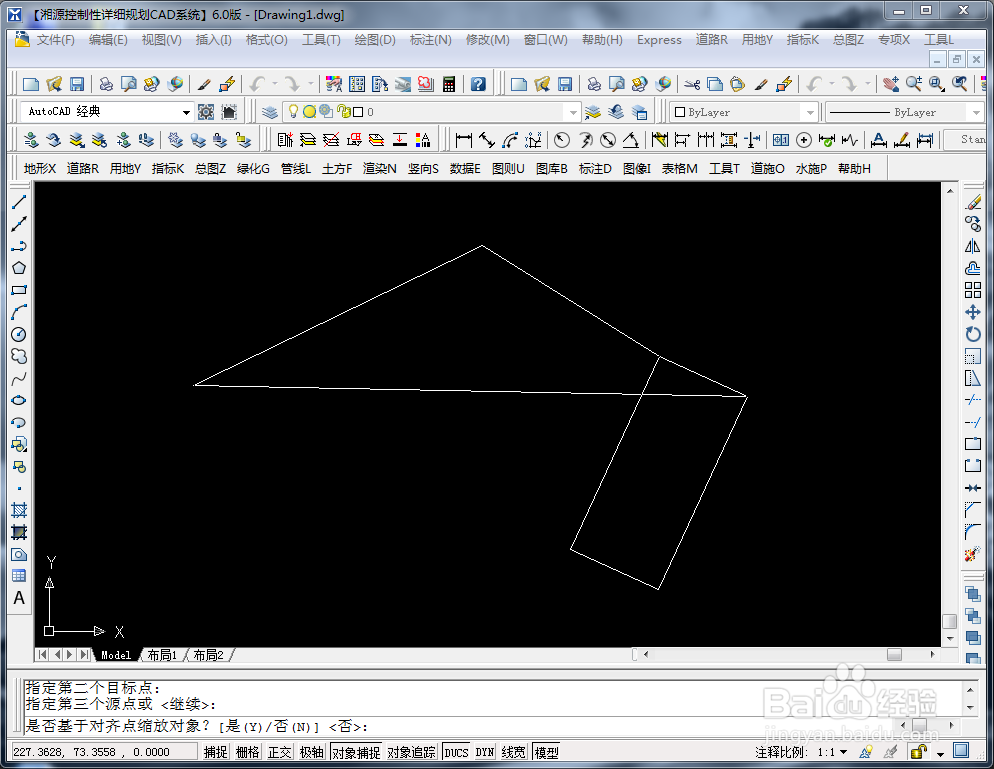Click the Array modify tool
This screenshot has height=769, width=994.
[x=973, y=290]
